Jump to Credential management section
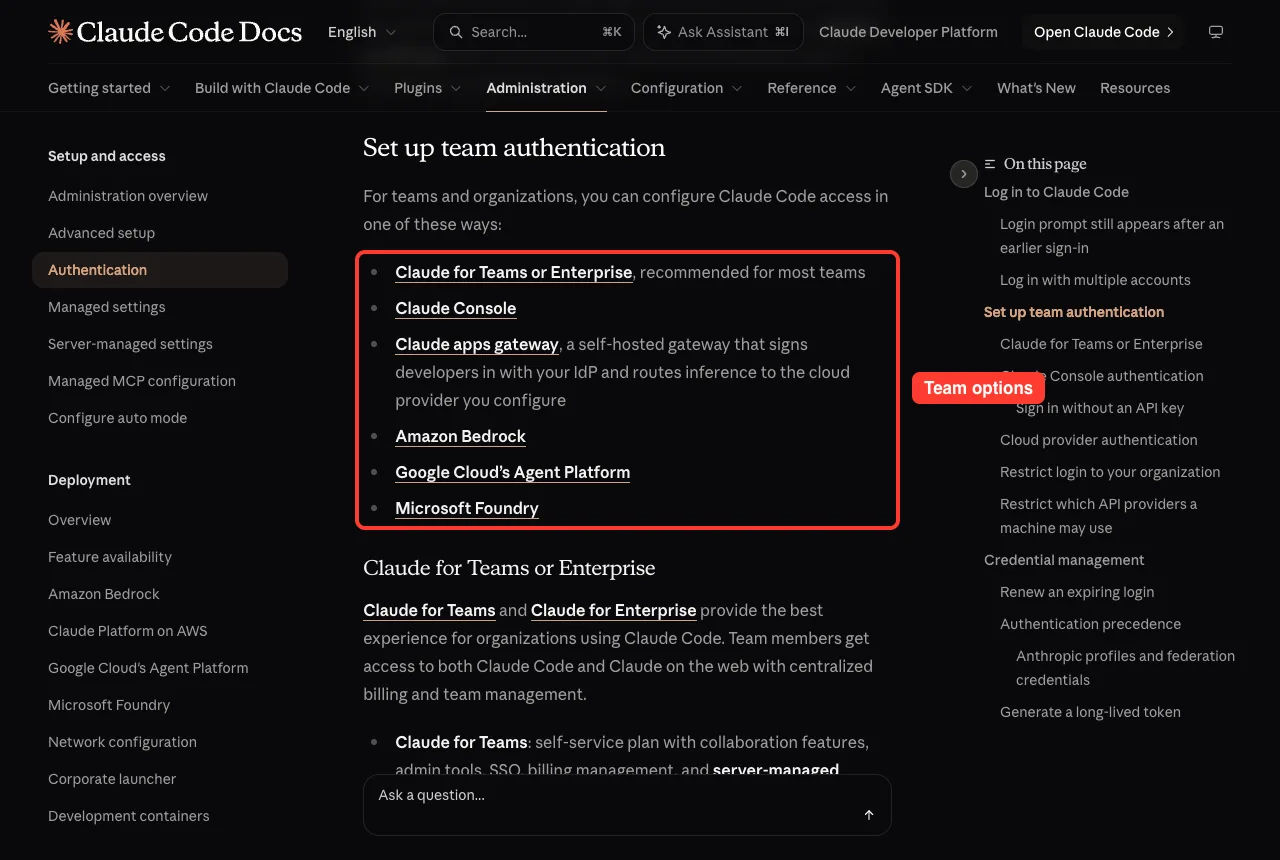This screenshot has height=860, width=1280. (x=1064, y=560)
